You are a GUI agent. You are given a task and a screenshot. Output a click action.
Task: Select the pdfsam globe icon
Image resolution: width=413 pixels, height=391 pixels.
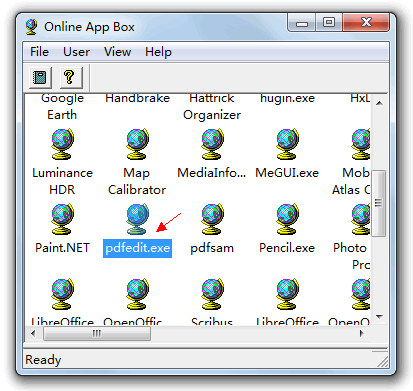(x=212, y=219)
